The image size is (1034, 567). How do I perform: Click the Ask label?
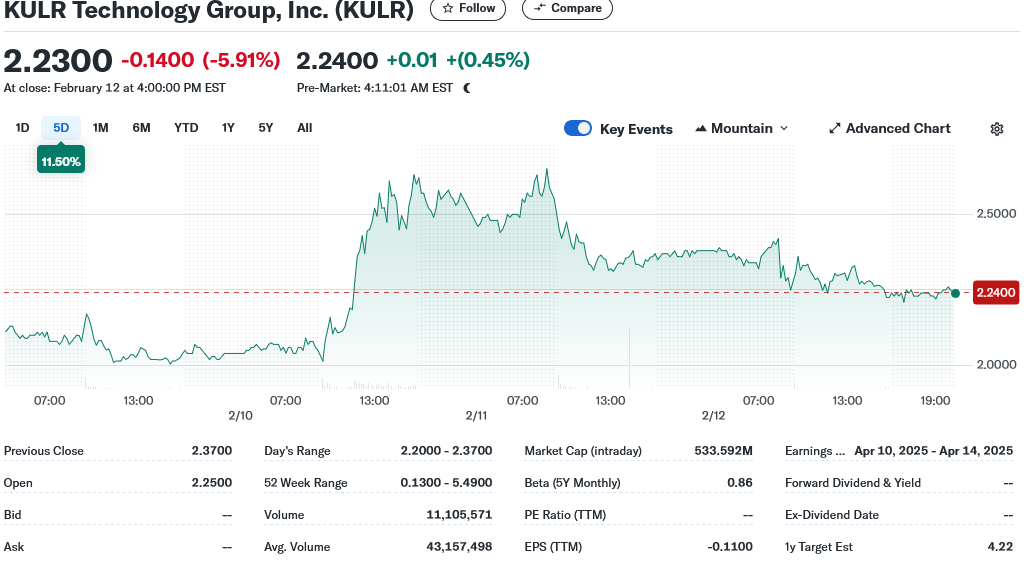click(14, 547)
